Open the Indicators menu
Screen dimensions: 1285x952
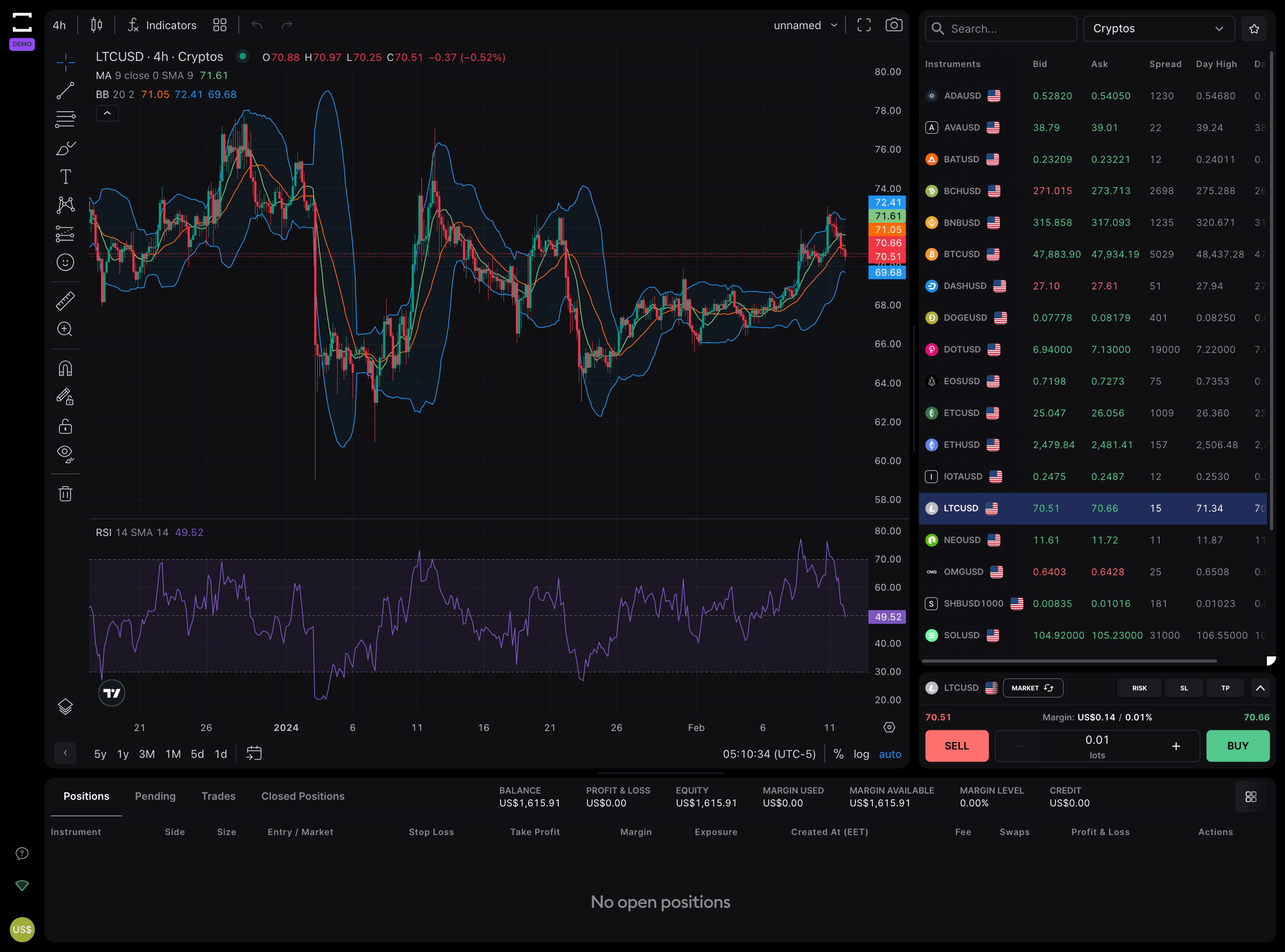pos(162,25)
